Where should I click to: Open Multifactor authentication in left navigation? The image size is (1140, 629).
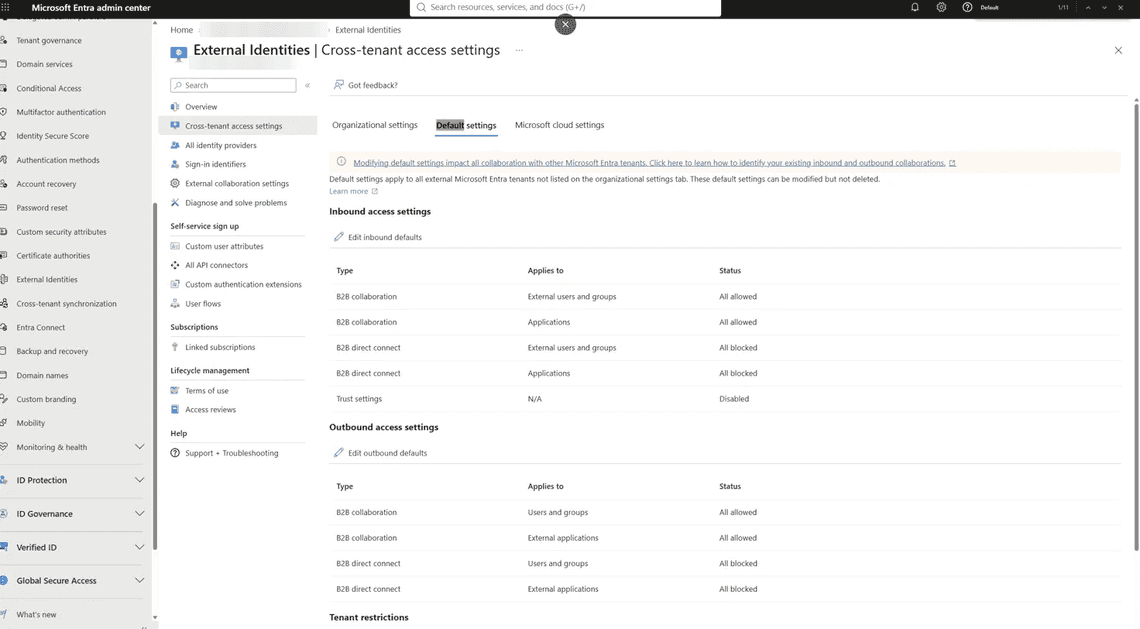coord(61,113)
